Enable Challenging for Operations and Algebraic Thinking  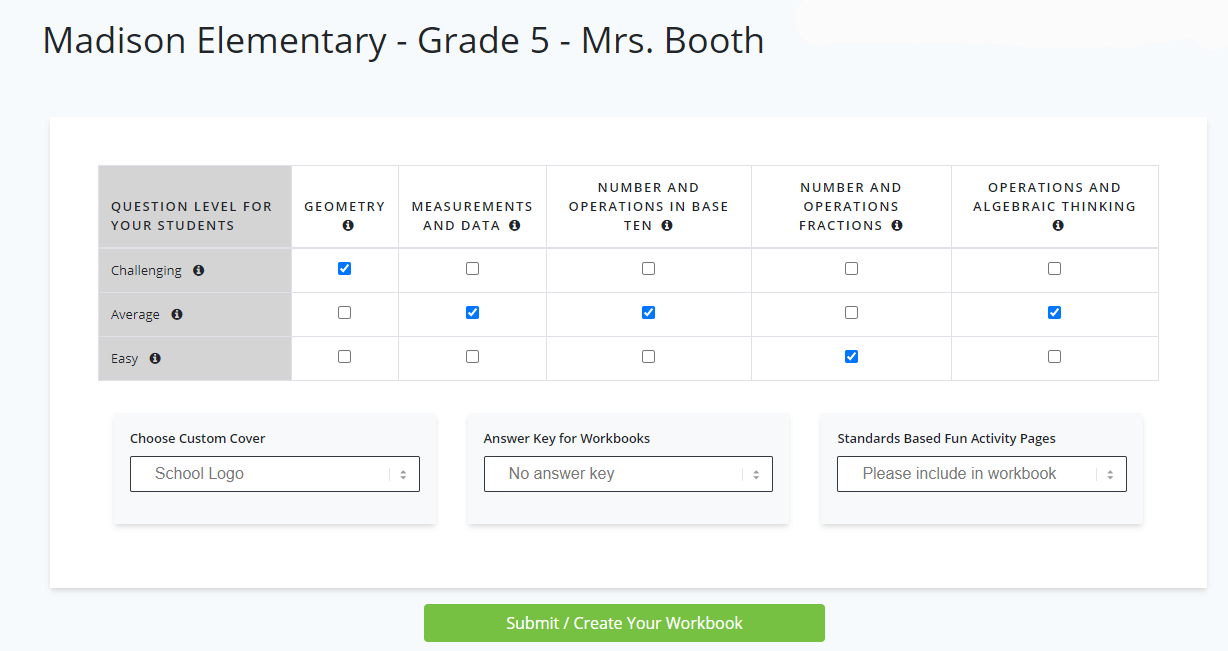1055,269
